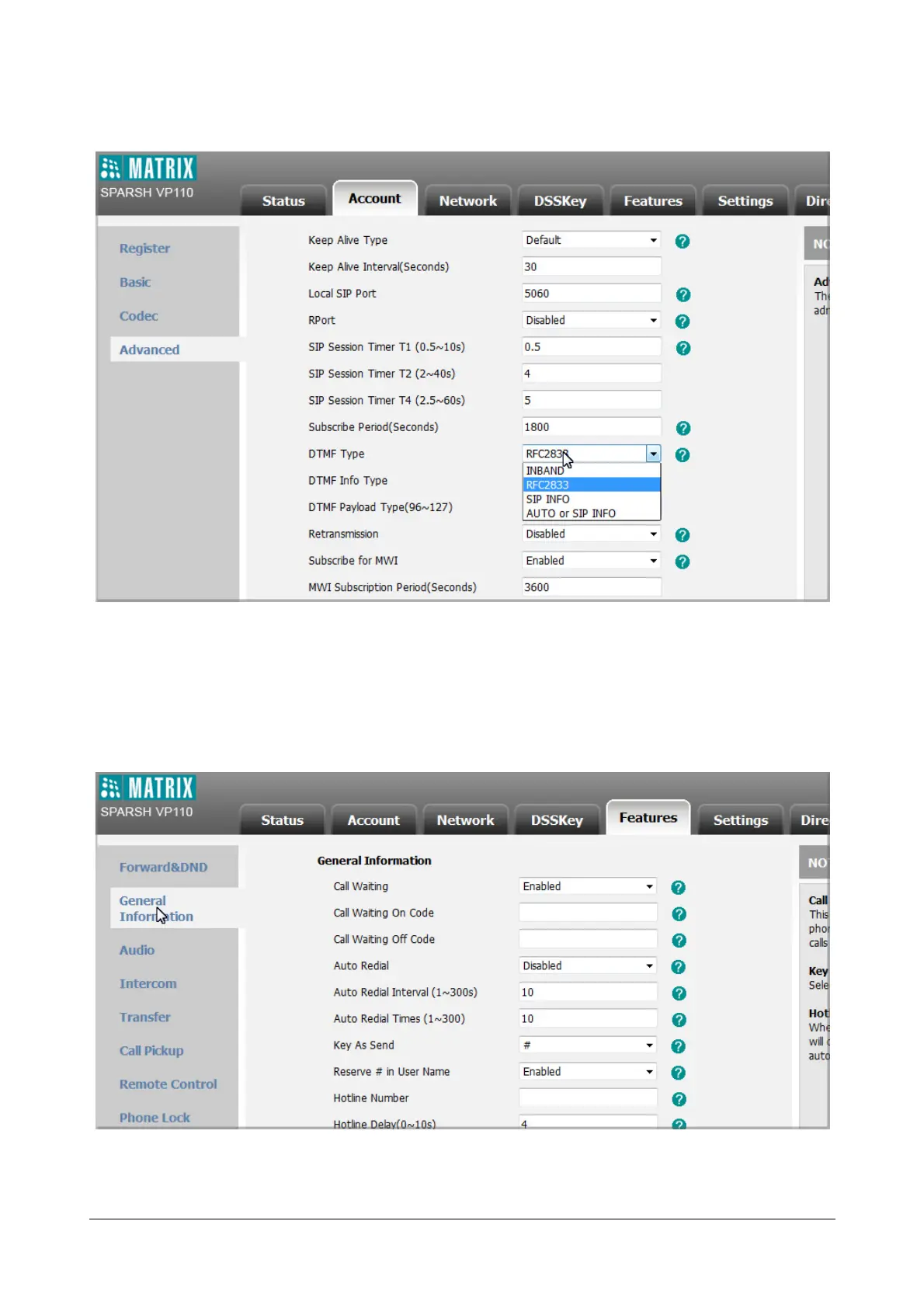Open General Information sidebar link
924x1308 pixels.
click(156, 909)
